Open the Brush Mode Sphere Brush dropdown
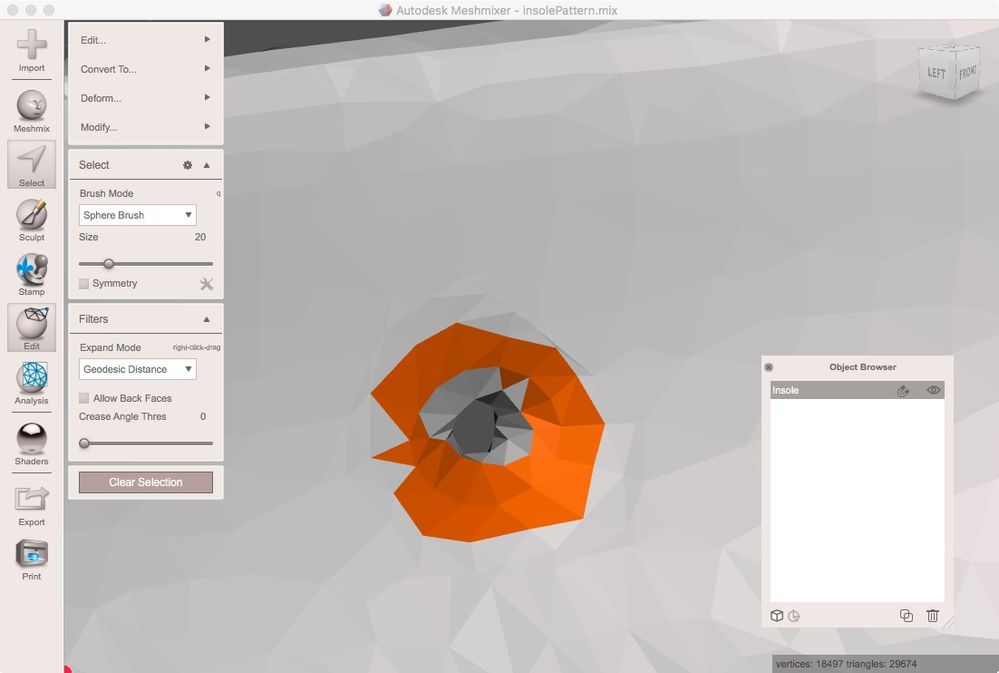Viewport: 999px width, 673px height. (x=138, y=215)
